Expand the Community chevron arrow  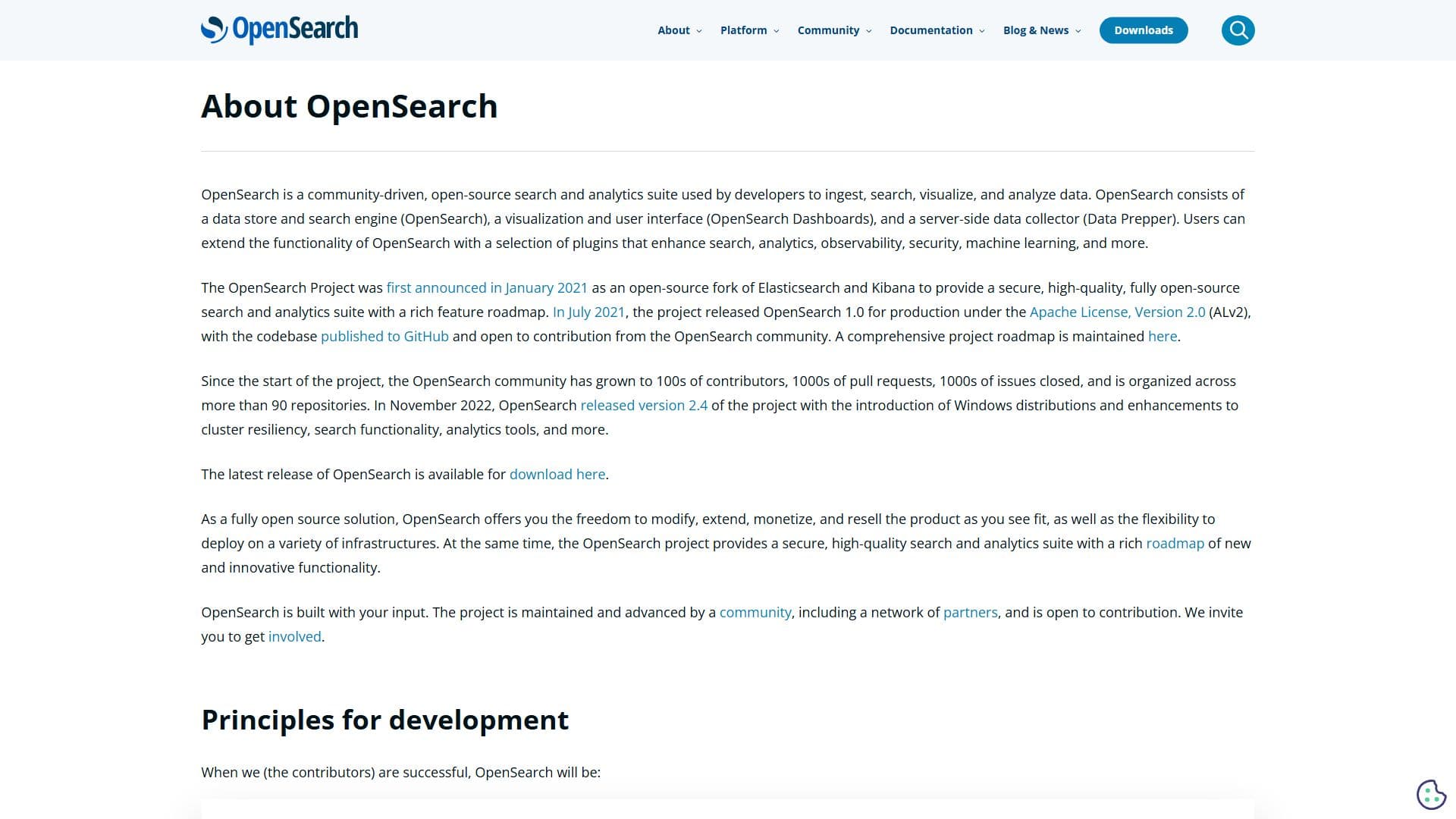869,31
